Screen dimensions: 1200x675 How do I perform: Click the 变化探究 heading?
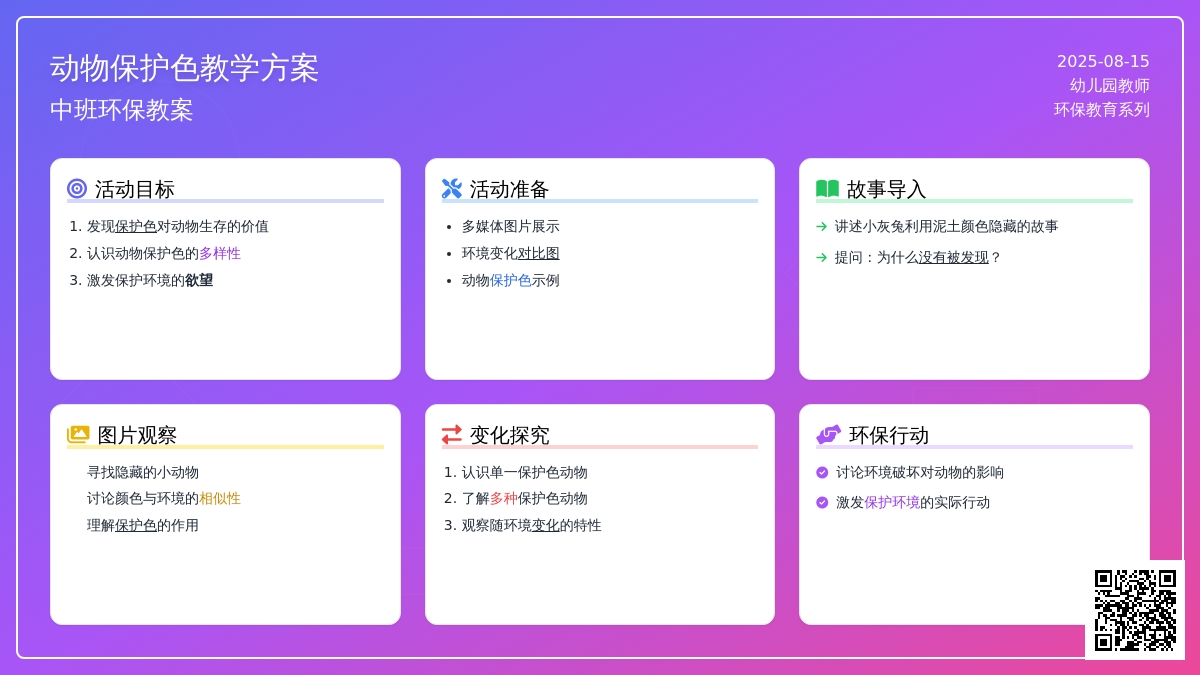pos(510,435)
